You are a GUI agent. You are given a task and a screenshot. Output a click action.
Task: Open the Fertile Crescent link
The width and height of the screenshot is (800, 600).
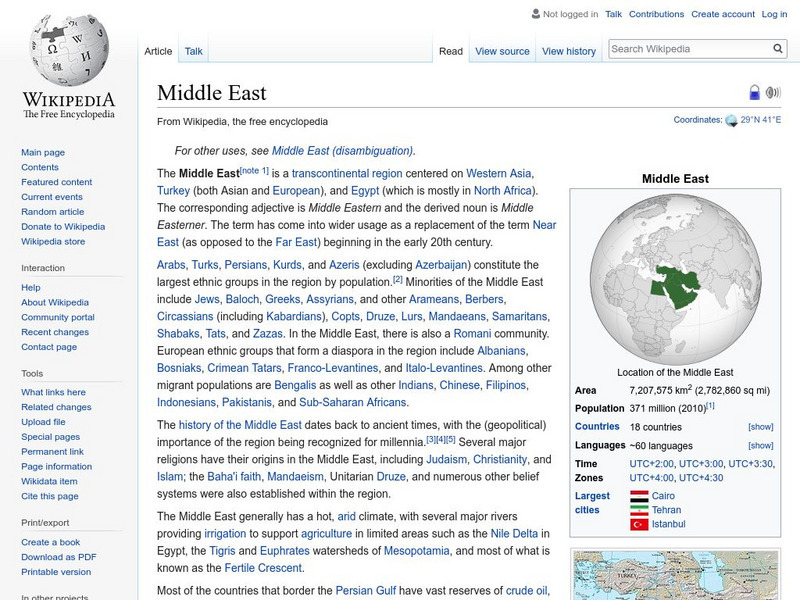pyautogui.click(x=263, y=568)
